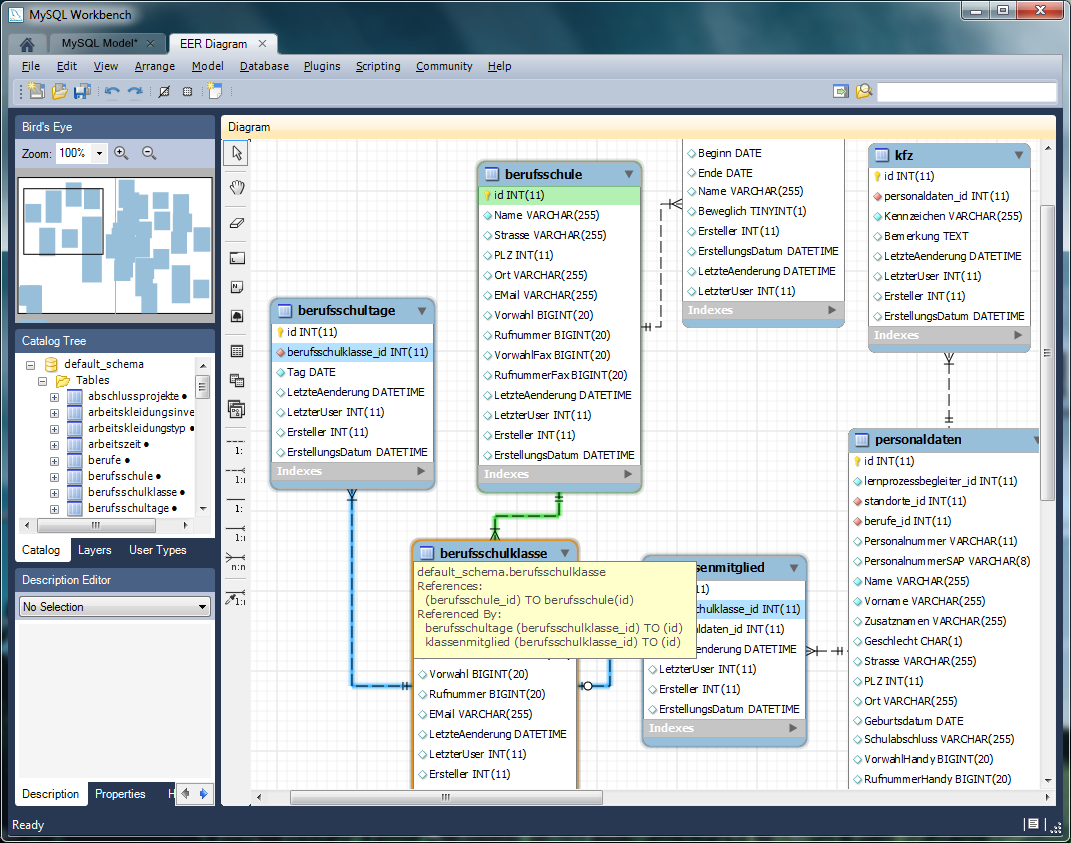Image resolution: width=1071 pixels, height=843 pixels.
Task: Go to the Home screen tab
Action: coord(27,44)
